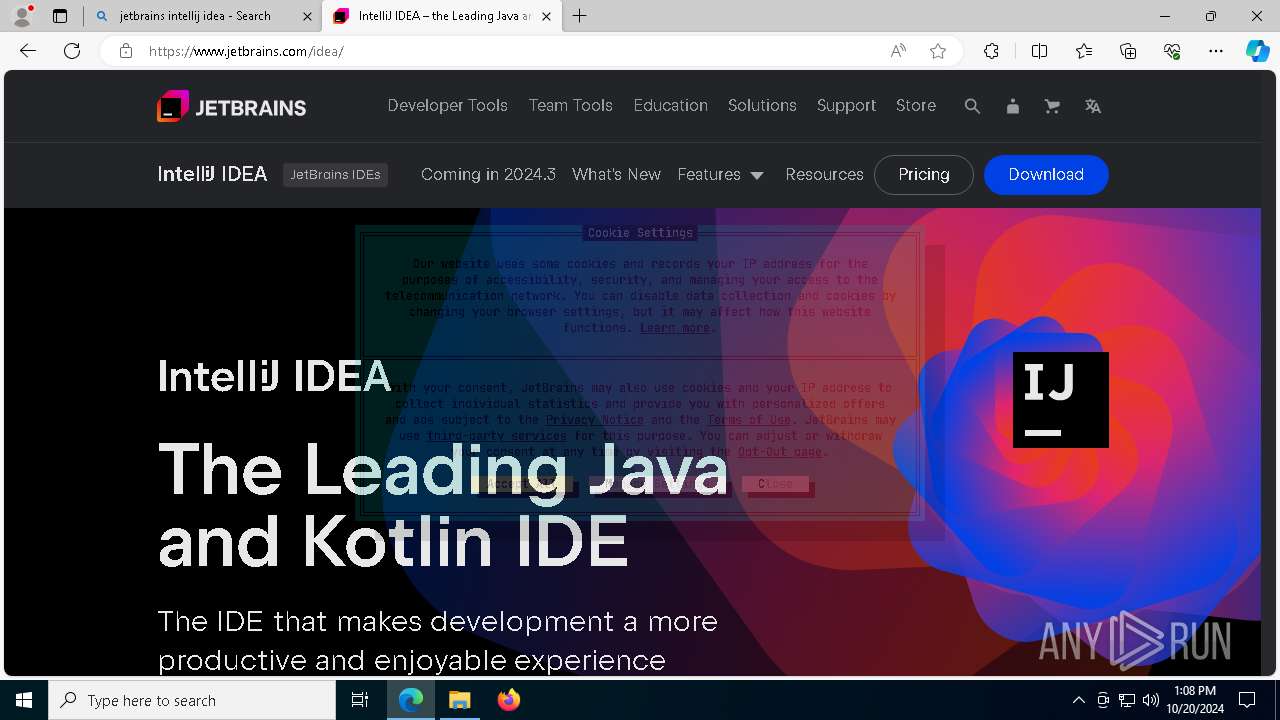Viewport: 1280px width, 720px height.
Task: Expand the Features dropdown
Action: tap(720, 175)
